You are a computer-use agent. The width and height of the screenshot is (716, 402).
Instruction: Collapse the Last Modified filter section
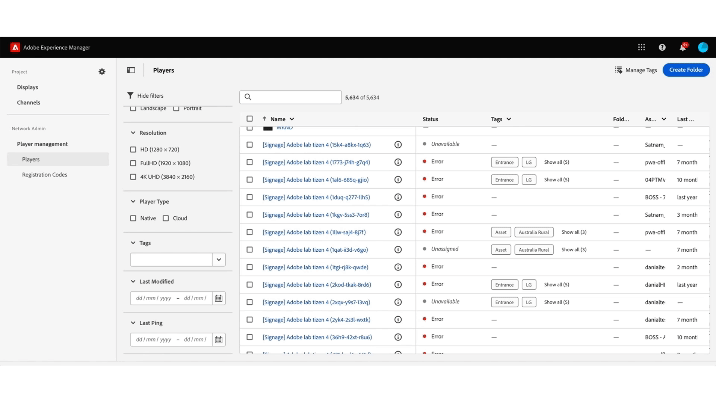(133, 281)
